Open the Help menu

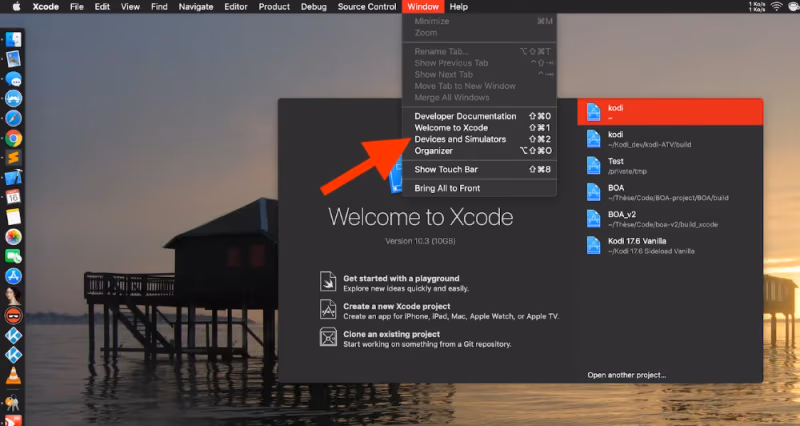[458, 7]
